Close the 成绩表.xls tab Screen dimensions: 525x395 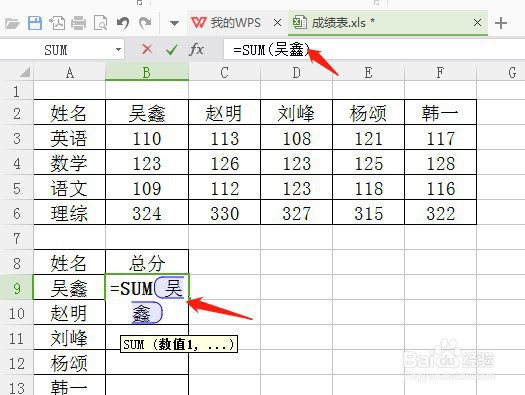coord(477,23)
